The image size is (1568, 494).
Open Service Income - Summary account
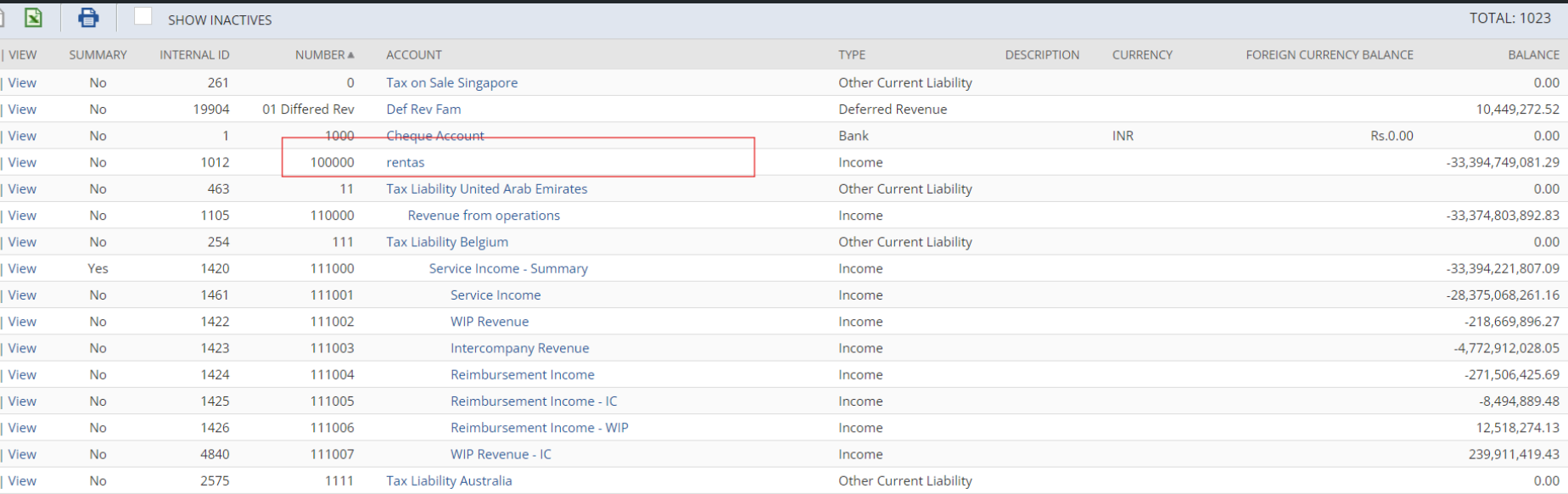507,268
